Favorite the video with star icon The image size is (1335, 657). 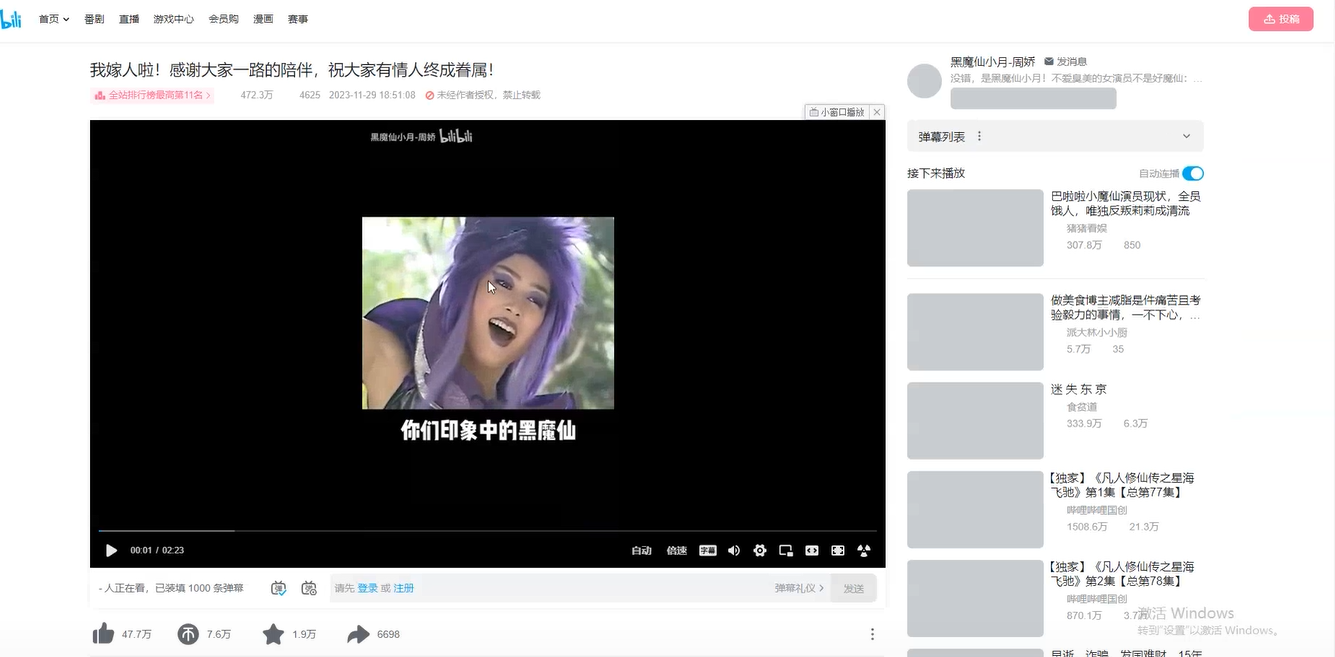tap(273, 634)
